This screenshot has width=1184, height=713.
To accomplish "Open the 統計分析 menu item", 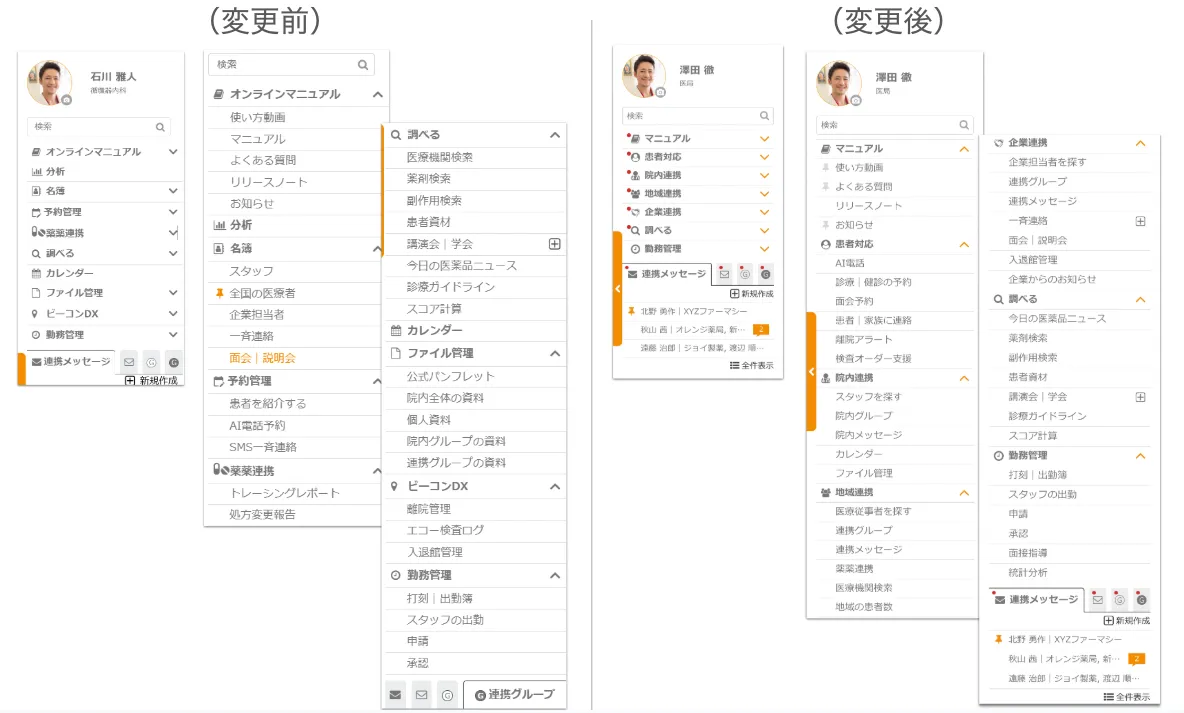I will tap(1028, 572).
